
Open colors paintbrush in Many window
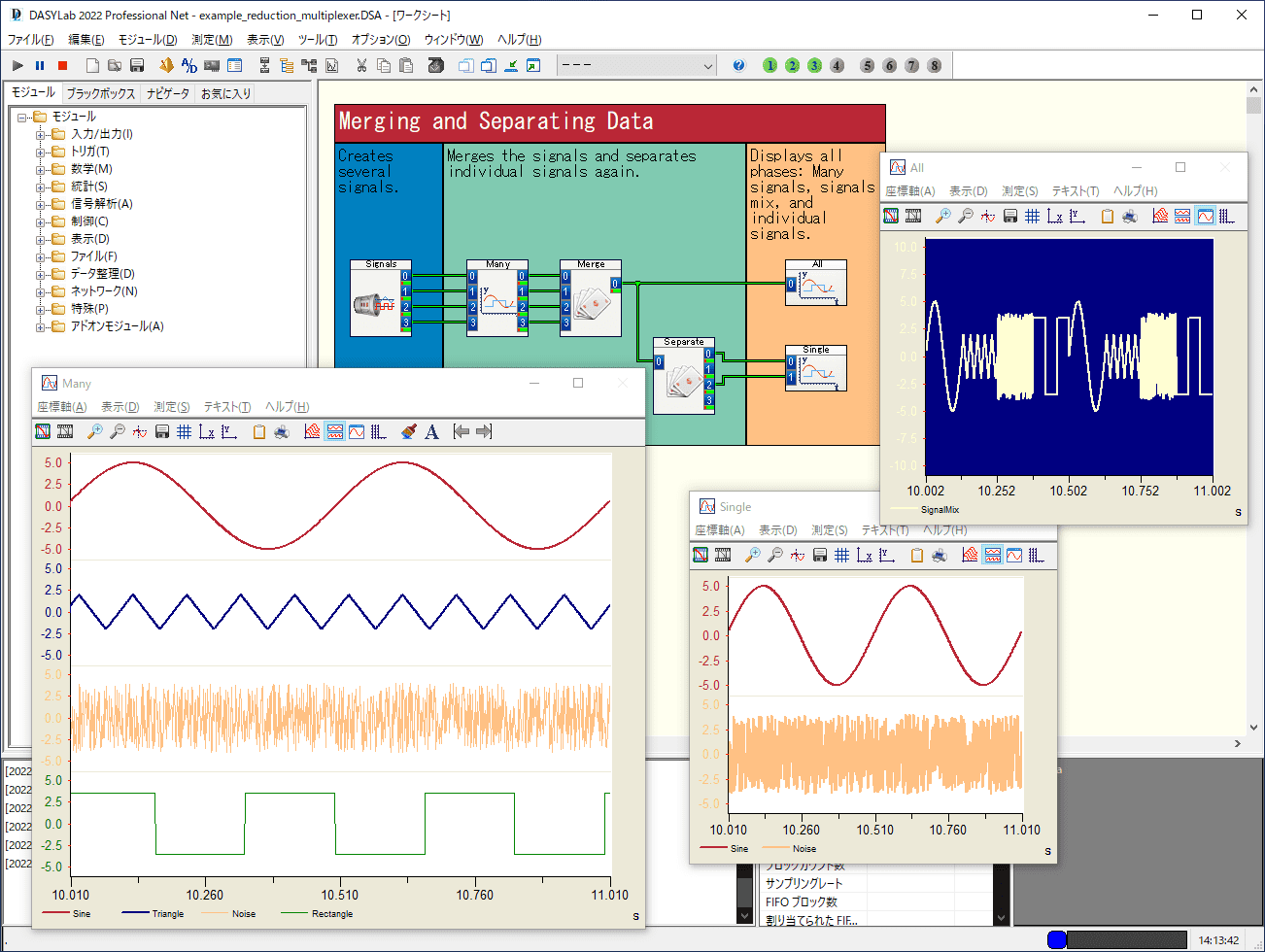409,431
